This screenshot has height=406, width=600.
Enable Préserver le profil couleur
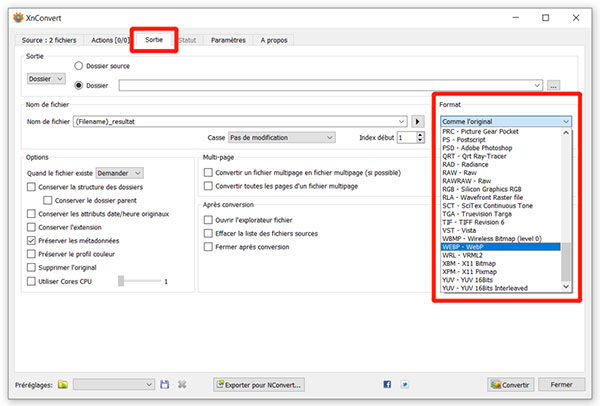[x=31, y=254]
